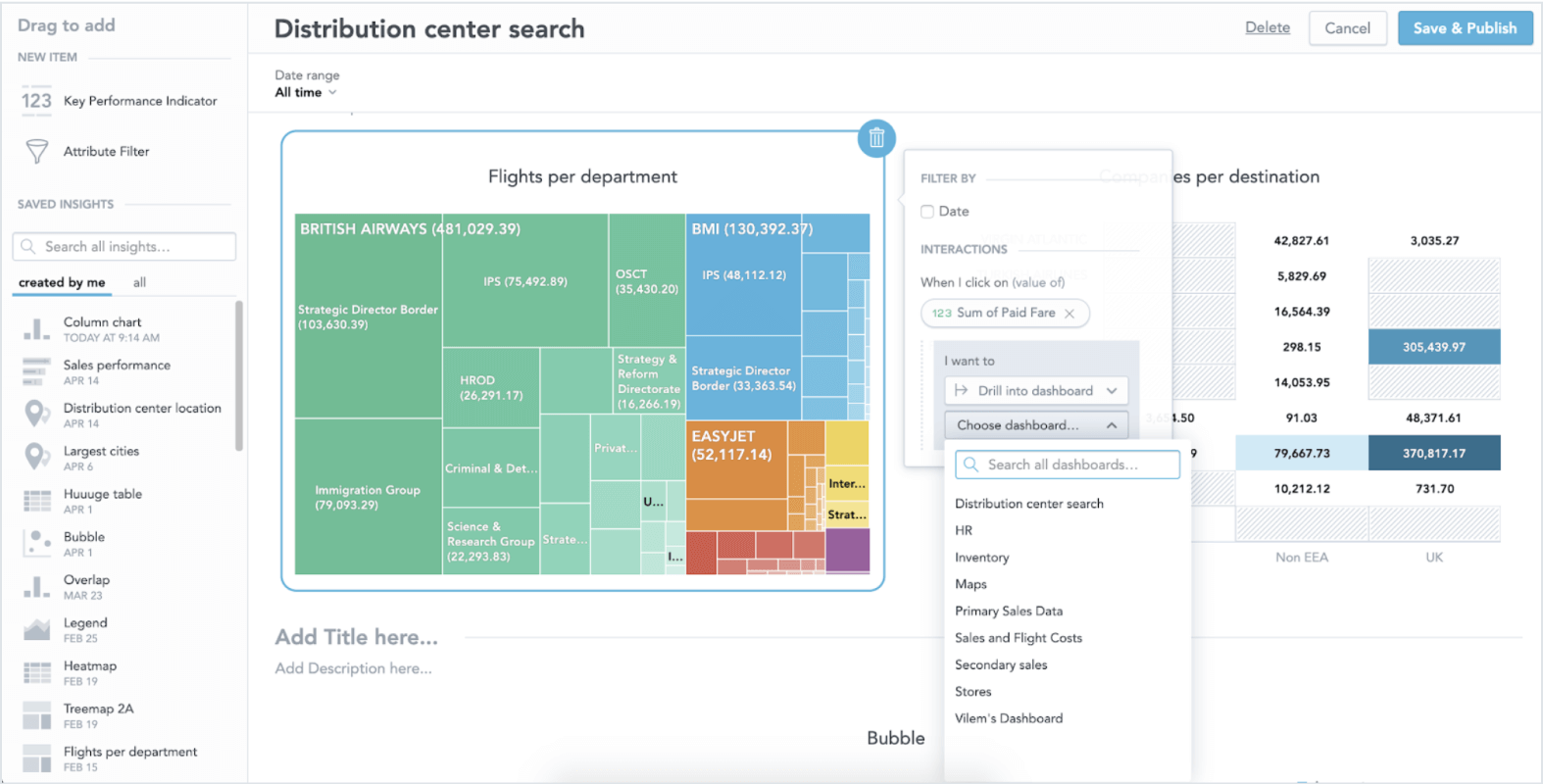Screen dimensions: 1543x784
Task: Click the saved insights list scrollbar
Action: point(238,376)
